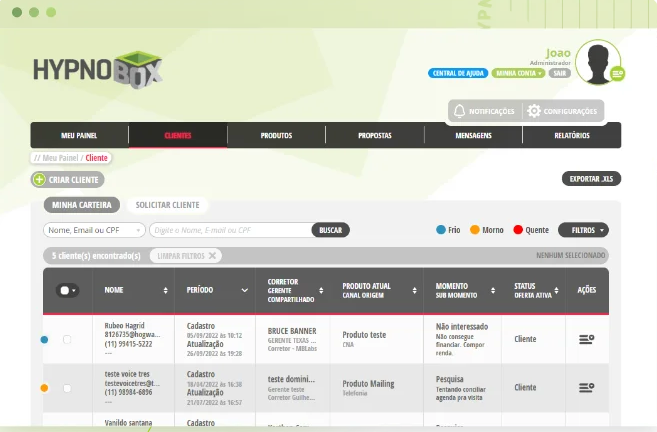Open the Nome, Email ou CPF dropdown
Image resolution: width=657 pixels, height=432 pixels.
pos(94,230)
